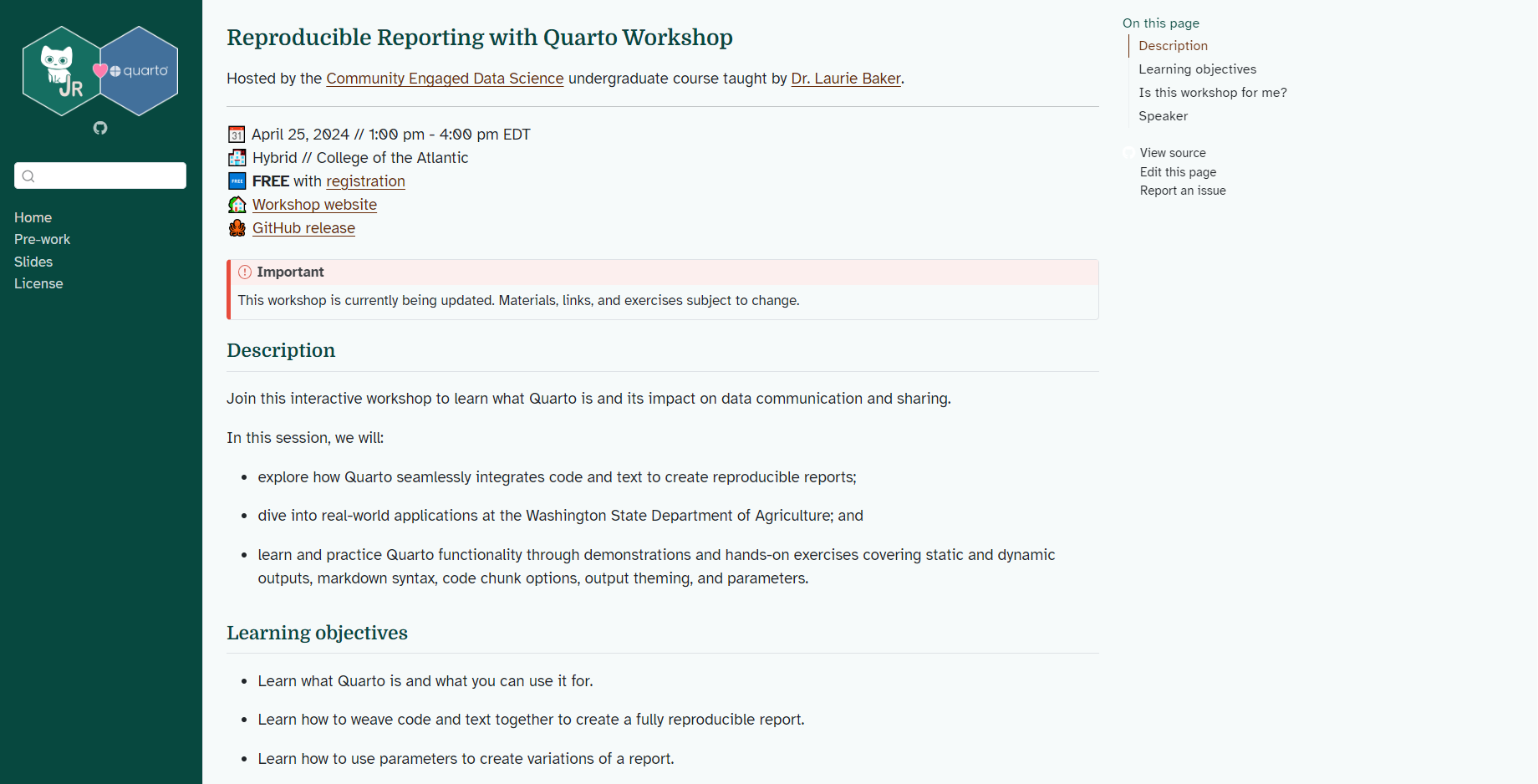Select Slides in the sidebar navigation
Image resolution: width=1538 pixels, height=784 pixels.
33,262
